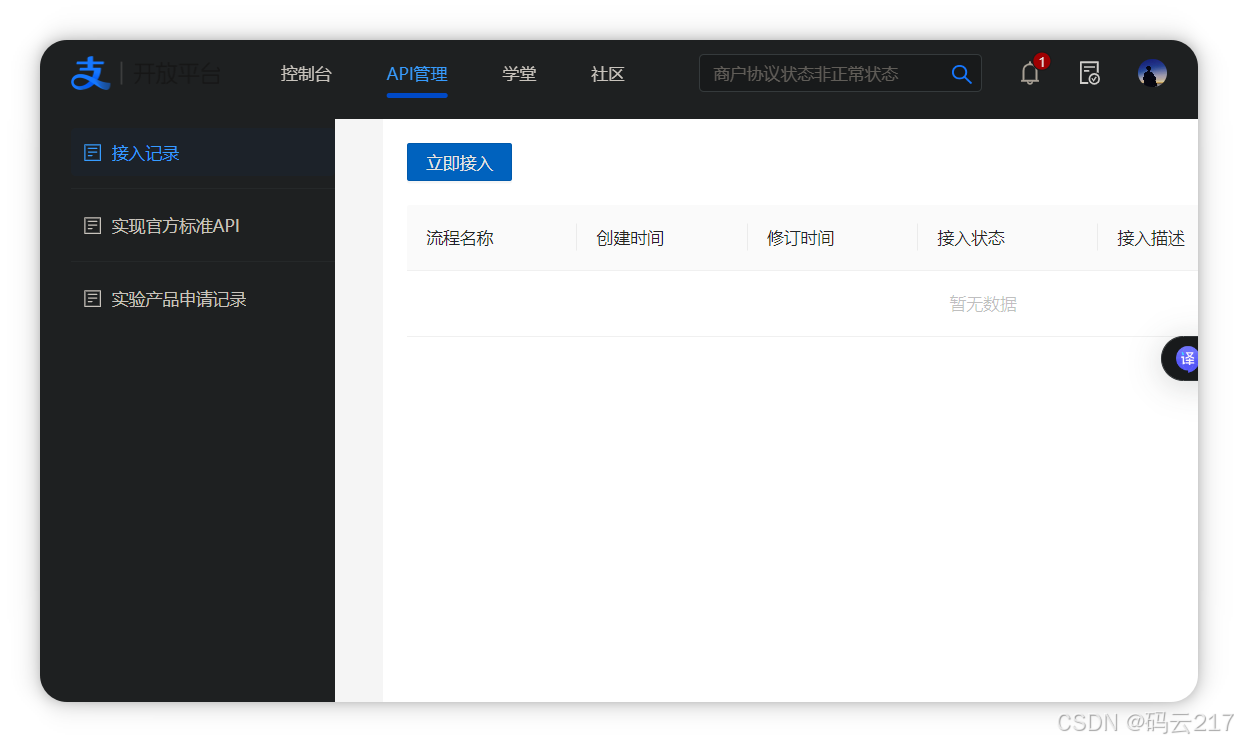1238x742 pixels.
Task: Click the 开放平台 title text
Action: pos(177,74)
